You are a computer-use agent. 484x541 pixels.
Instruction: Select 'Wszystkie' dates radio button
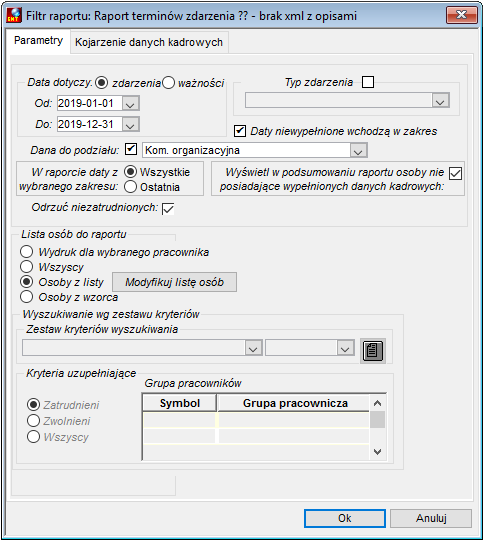[x=130, y=172]
